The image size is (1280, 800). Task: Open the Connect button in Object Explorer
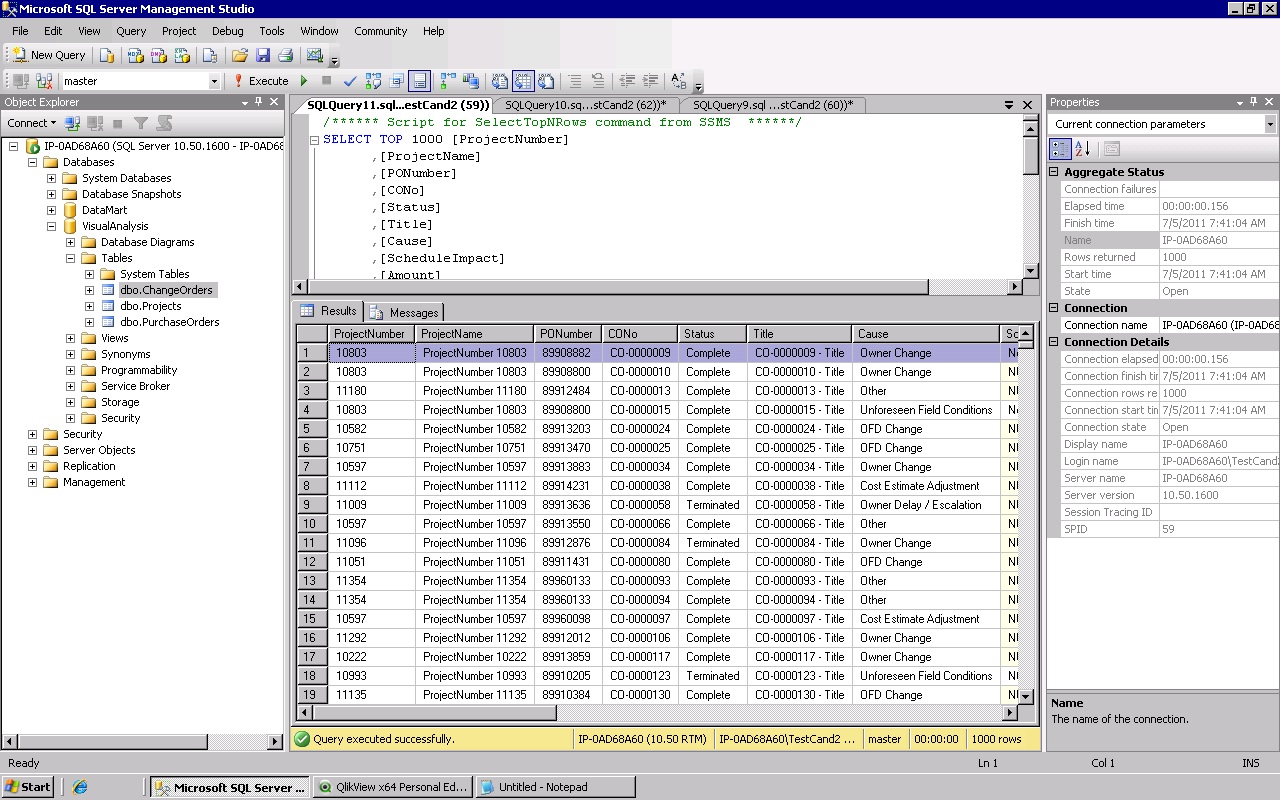(31, 123)
